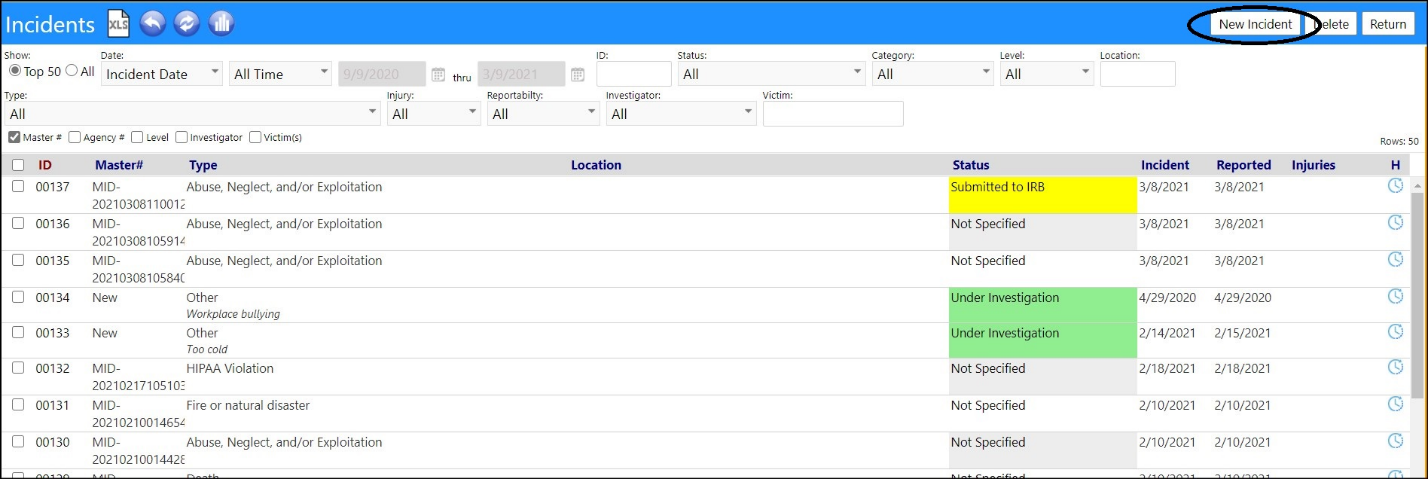
Task: Click Under Investigation status for incident 00133
Action: click(1043, 341)
